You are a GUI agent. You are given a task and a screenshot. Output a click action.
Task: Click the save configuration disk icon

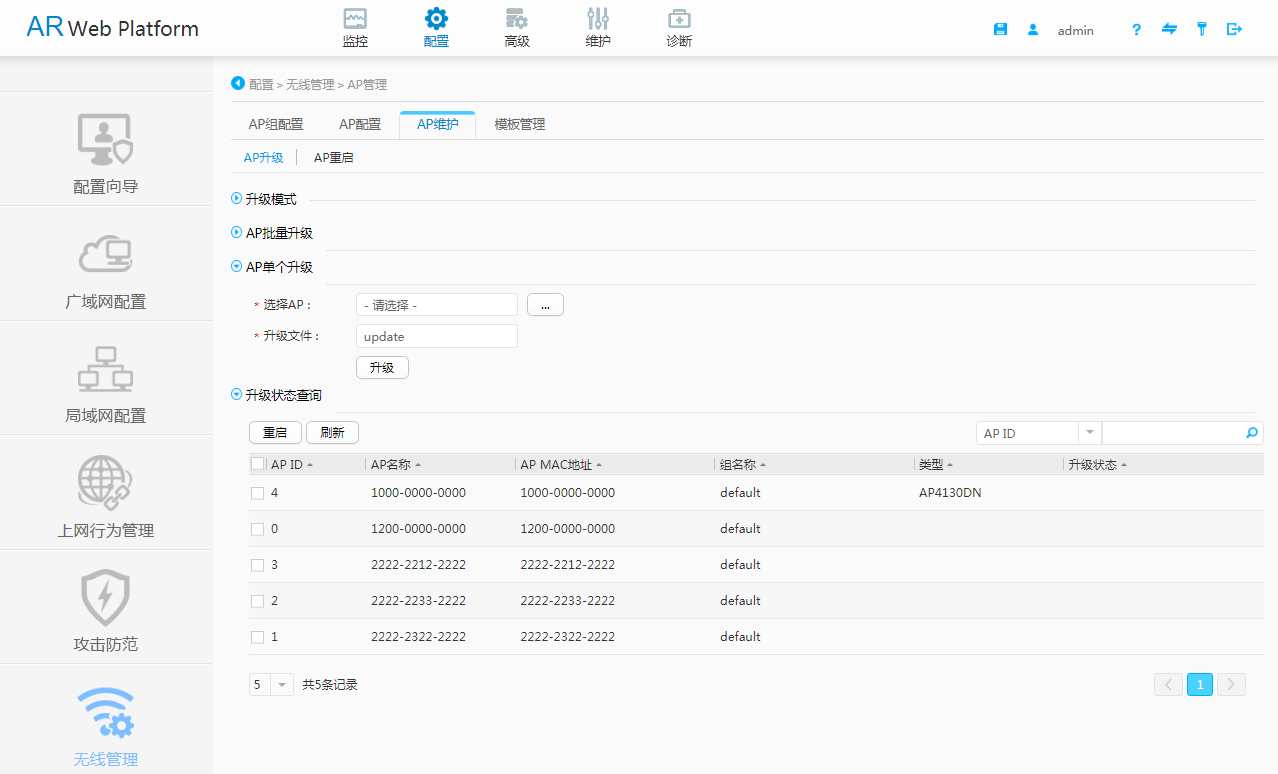point(1000,30)
